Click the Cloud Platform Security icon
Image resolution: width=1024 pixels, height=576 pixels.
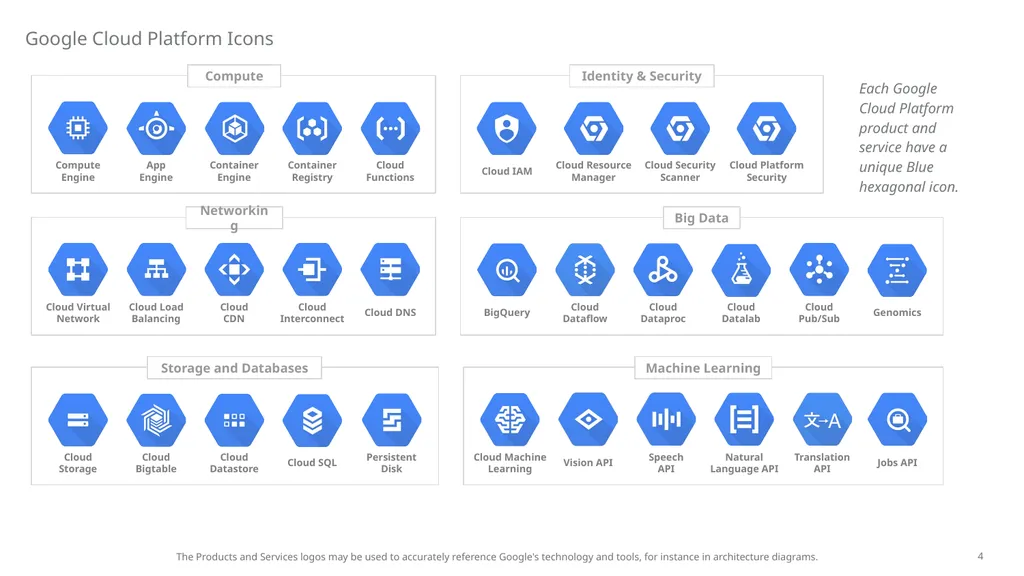767,128
